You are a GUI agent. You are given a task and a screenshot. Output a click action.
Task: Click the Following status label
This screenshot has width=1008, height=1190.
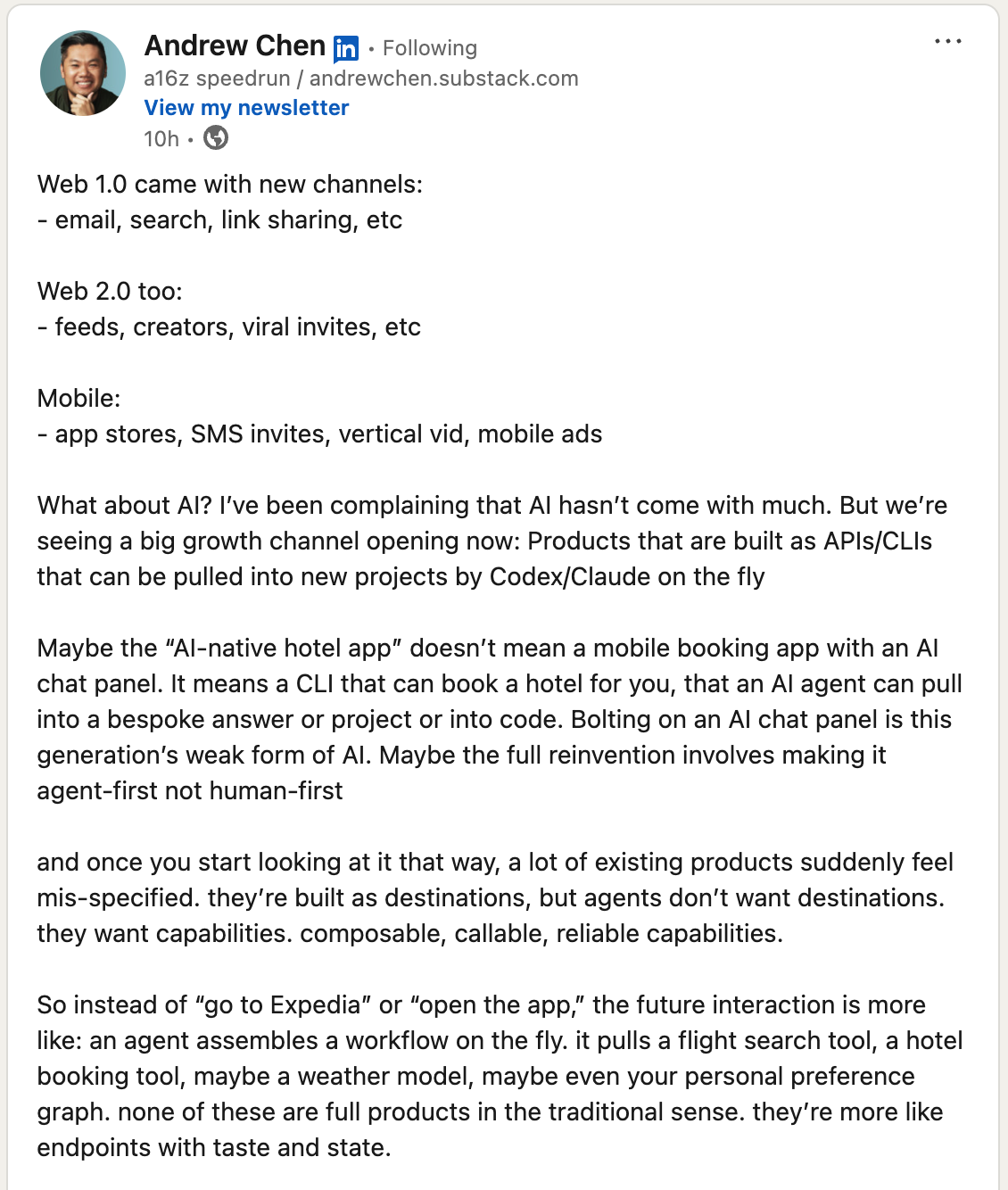click(x=430, y=48)
